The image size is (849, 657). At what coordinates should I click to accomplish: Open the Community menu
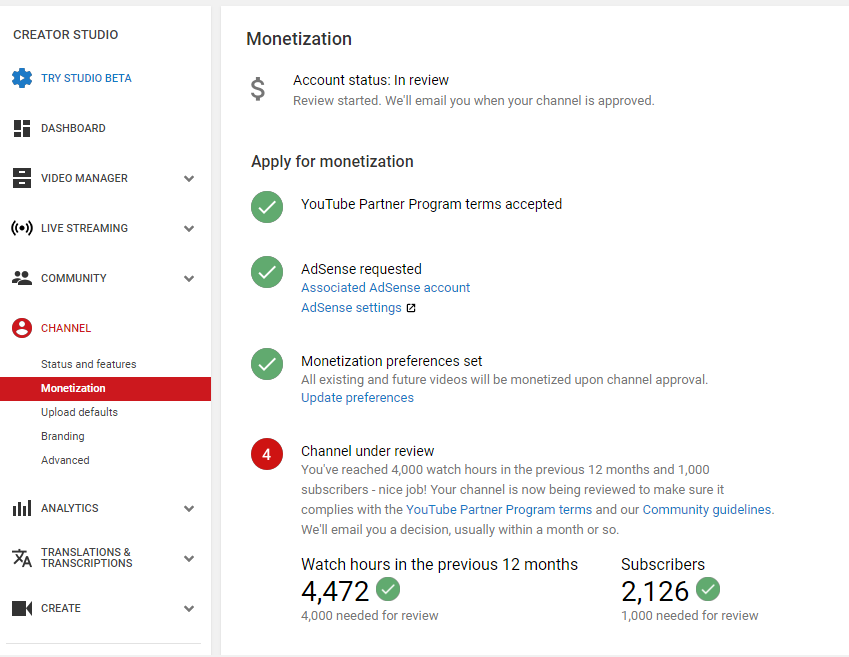coord(74,278)
